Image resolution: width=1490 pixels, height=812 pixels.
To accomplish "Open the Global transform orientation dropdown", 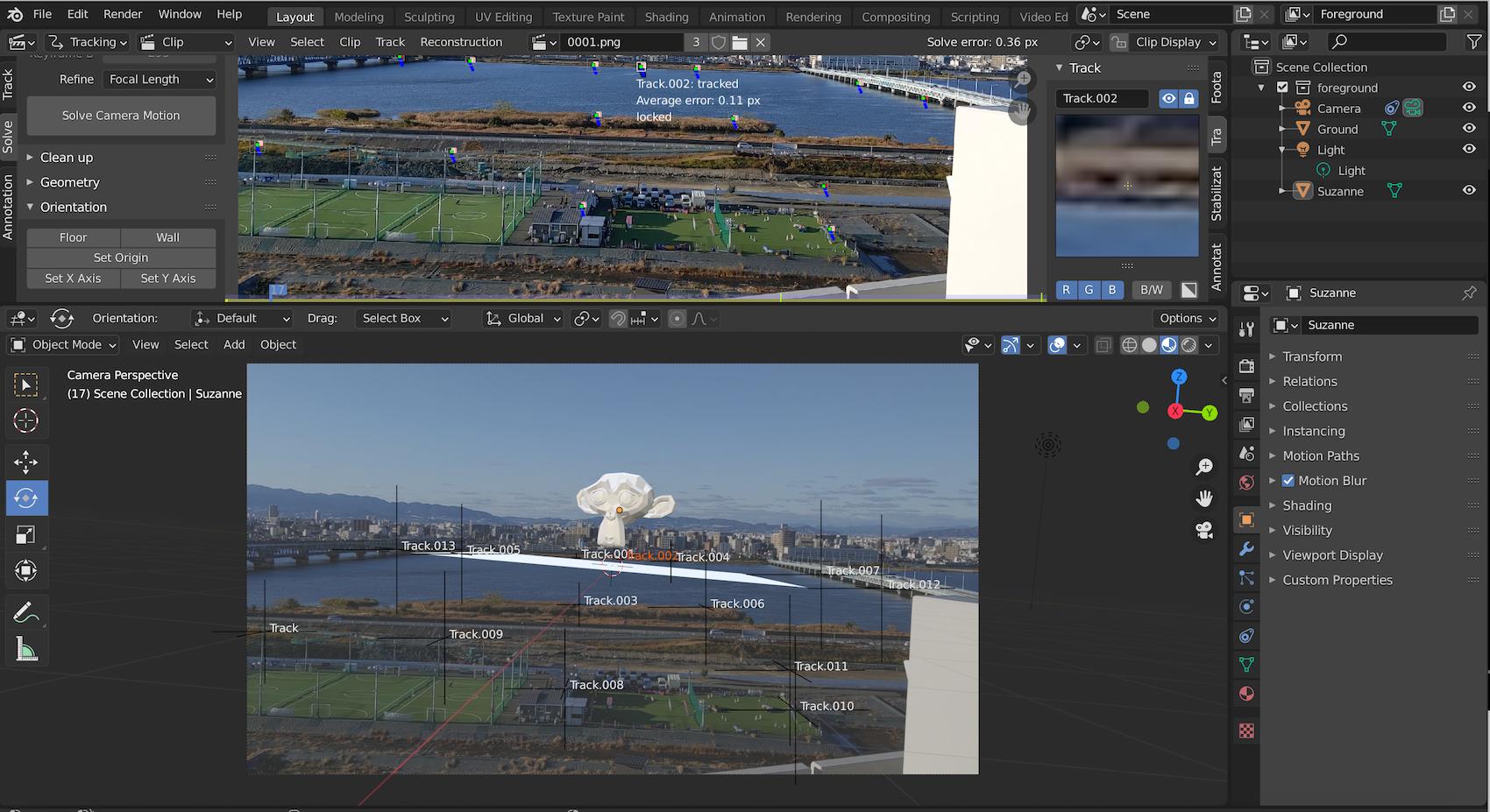I will (524, 319).
